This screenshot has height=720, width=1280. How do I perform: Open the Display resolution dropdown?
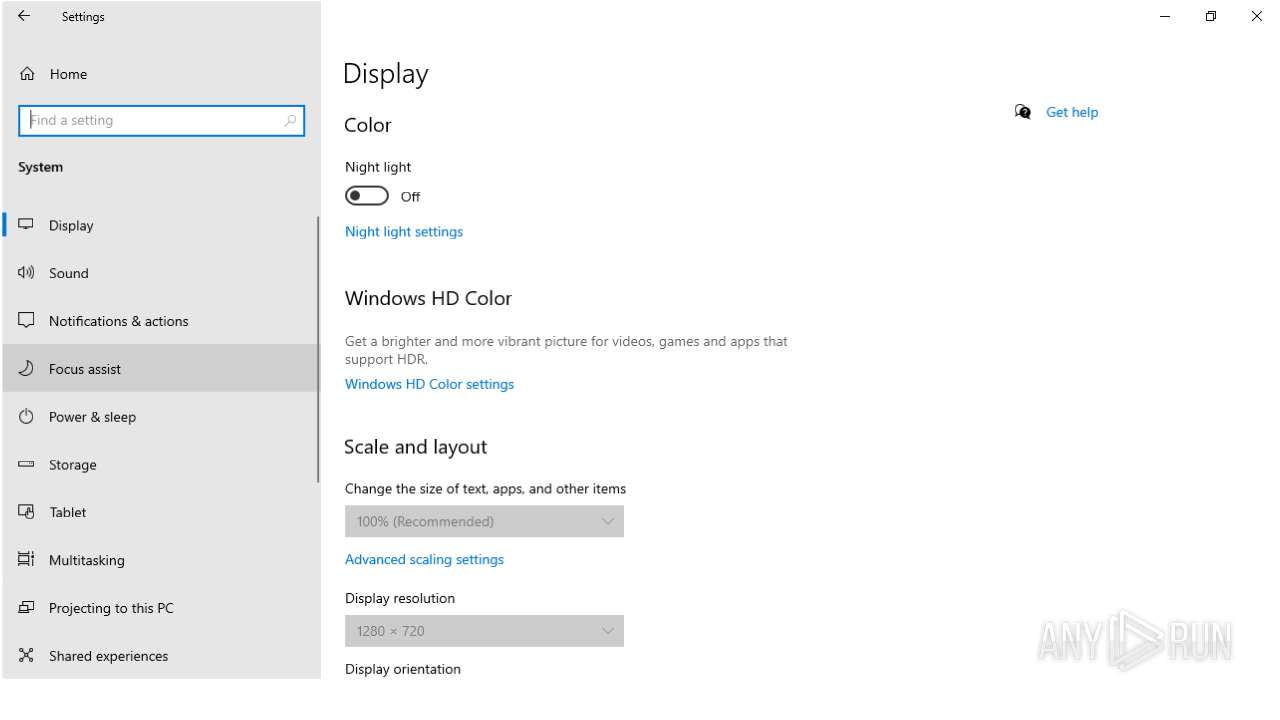click(484, 631)
